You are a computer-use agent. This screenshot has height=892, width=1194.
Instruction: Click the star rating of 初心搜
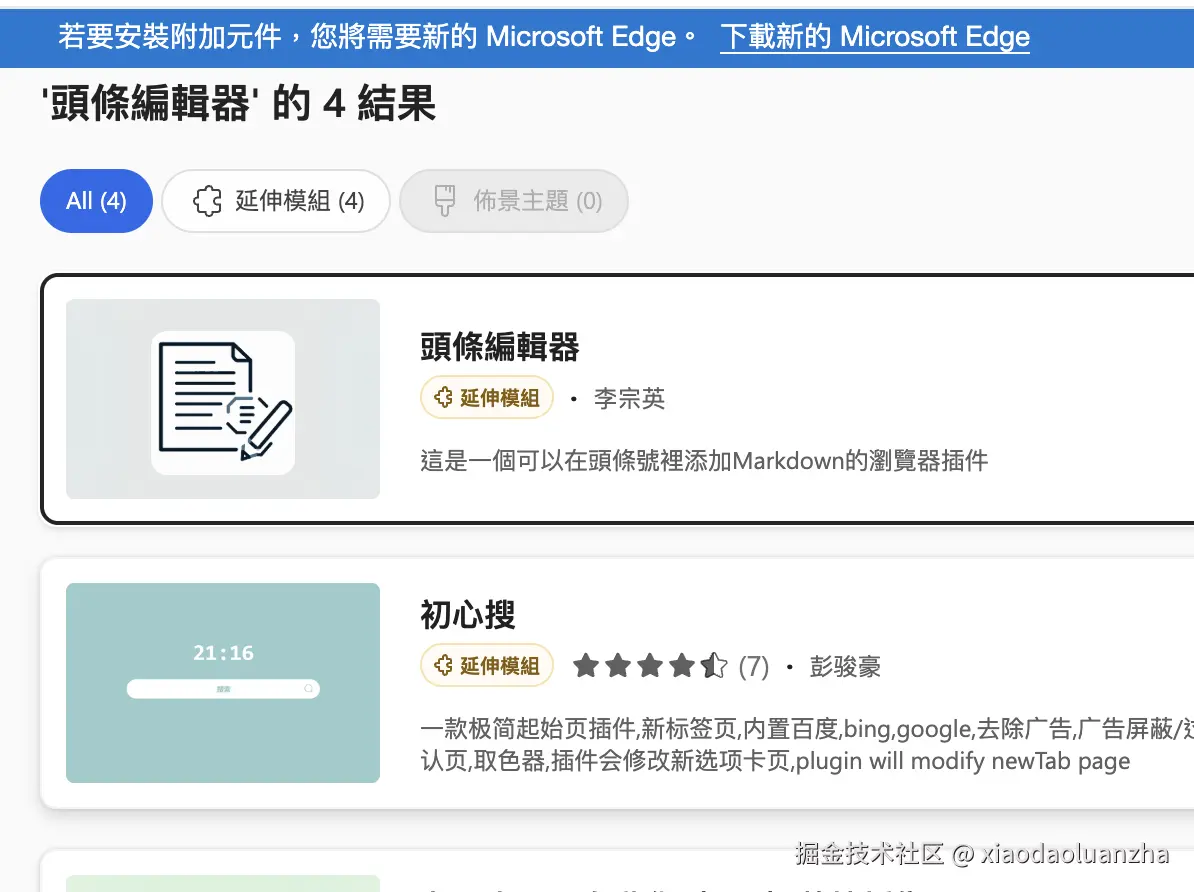pos(650,666)
